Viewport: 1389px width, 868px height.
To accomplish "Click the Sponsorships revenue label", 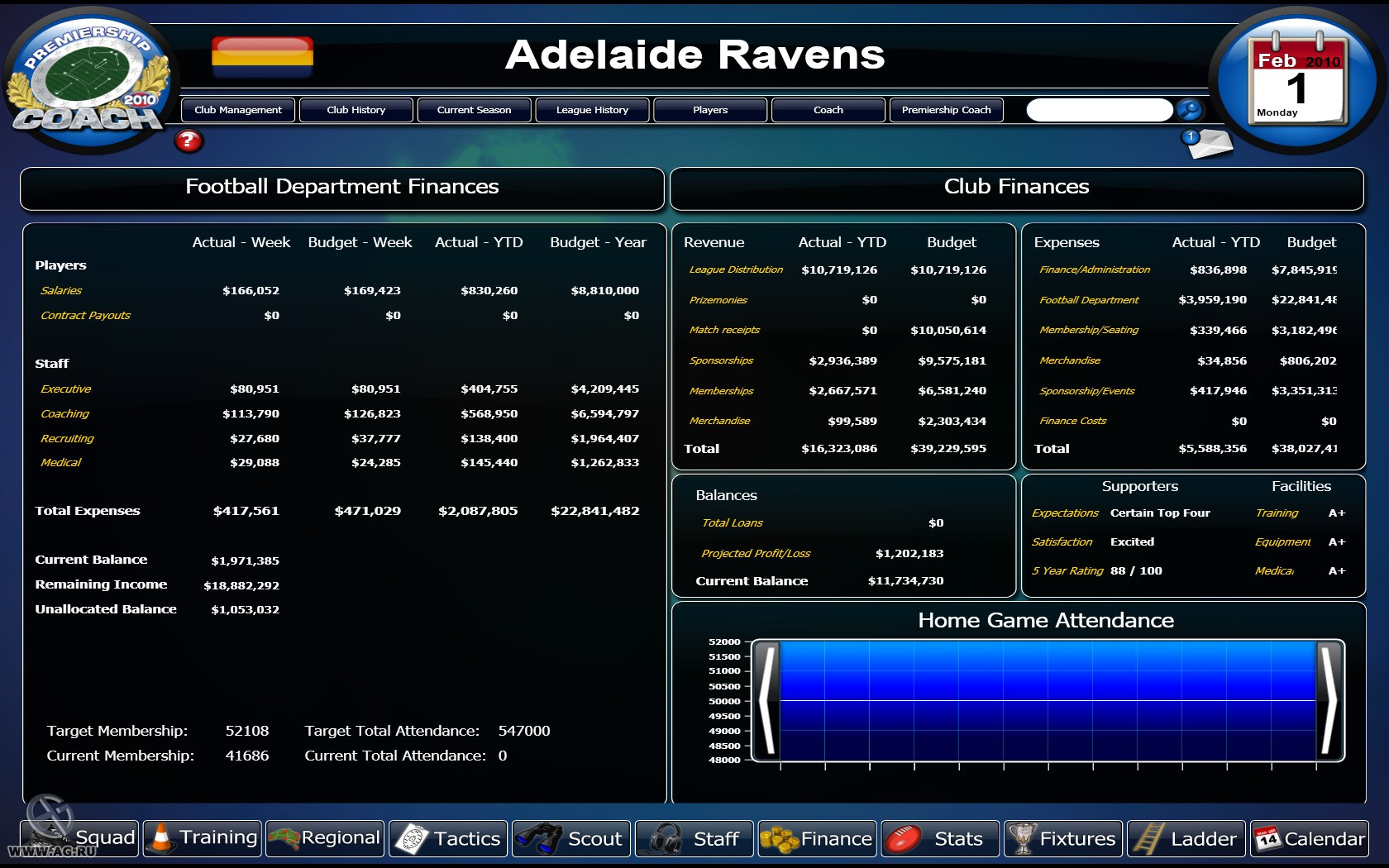I will click(x=721, y=360).
